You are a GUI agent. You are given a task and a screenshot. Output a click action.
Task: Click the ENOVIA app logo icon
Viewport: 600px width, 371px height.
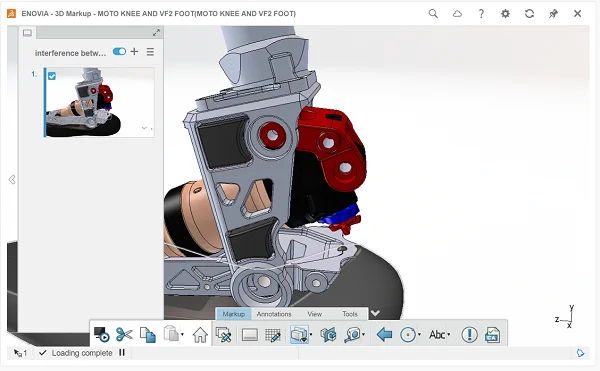tap(11, 14)
